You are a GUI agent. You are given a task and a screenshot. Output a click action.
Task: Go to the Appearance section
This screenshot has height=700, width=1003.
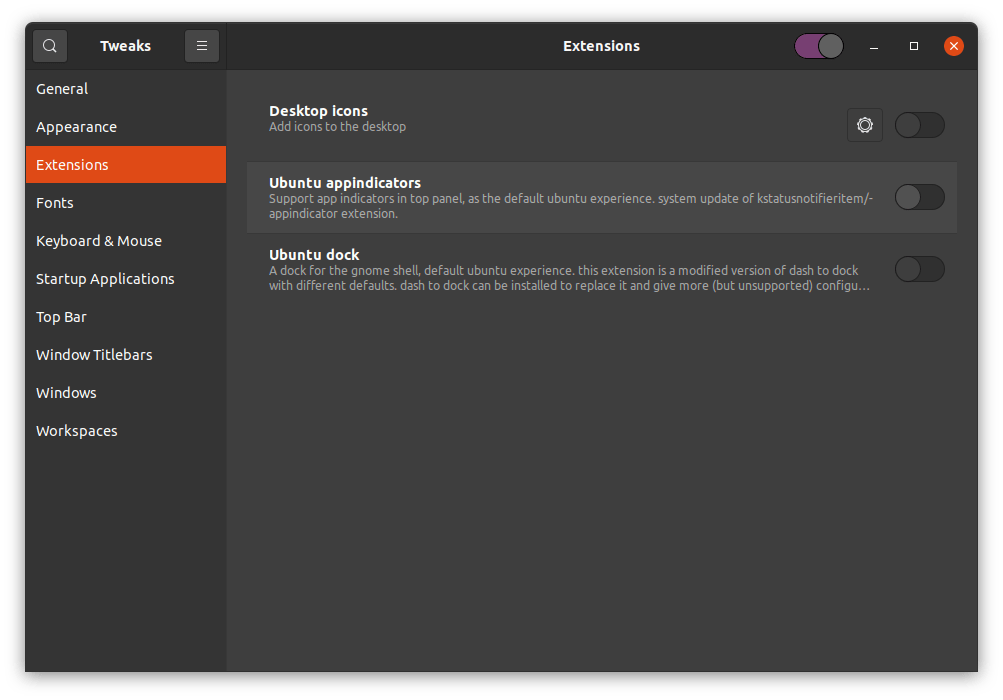pyautogui.click(x=126, y=127)
